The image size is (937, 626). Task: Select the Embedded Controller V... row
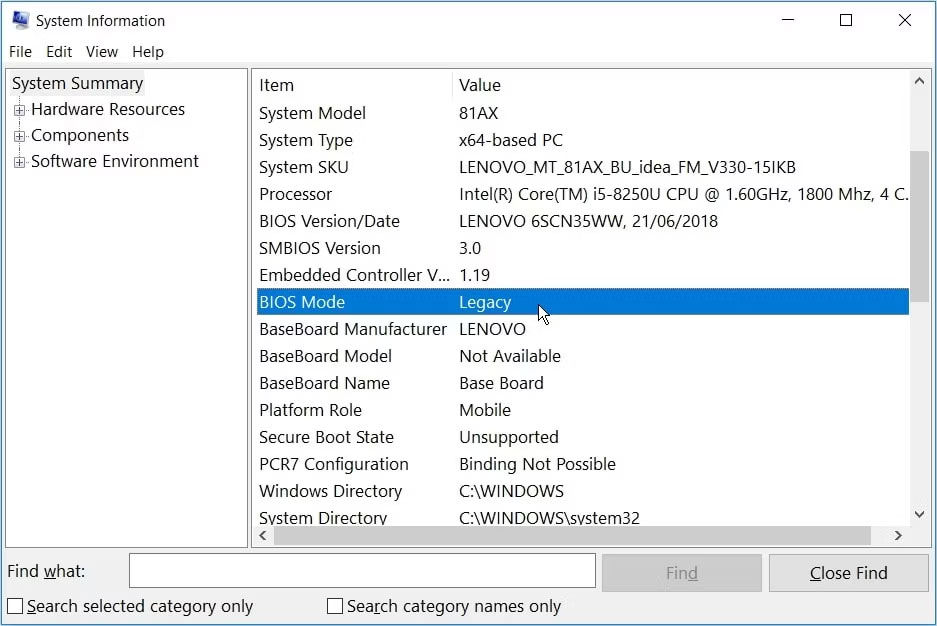click(x=583, y=275)
